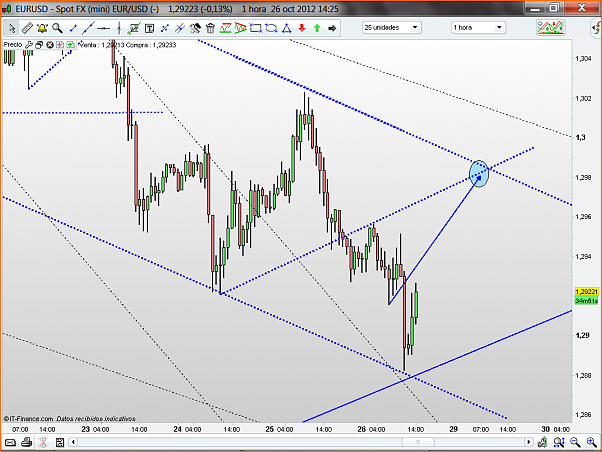
Task: Open Precio wrench settings icon
Action: click(29, 45)
